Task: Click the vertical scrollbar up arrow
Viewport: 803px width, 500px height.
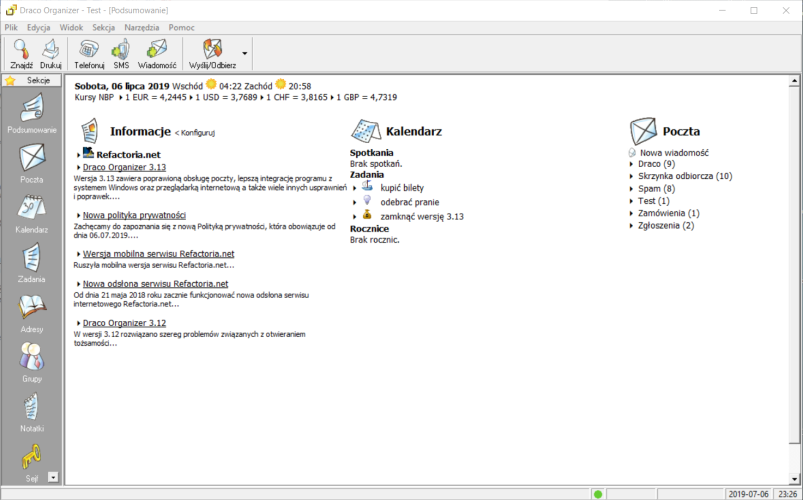Action: point(794,81)
